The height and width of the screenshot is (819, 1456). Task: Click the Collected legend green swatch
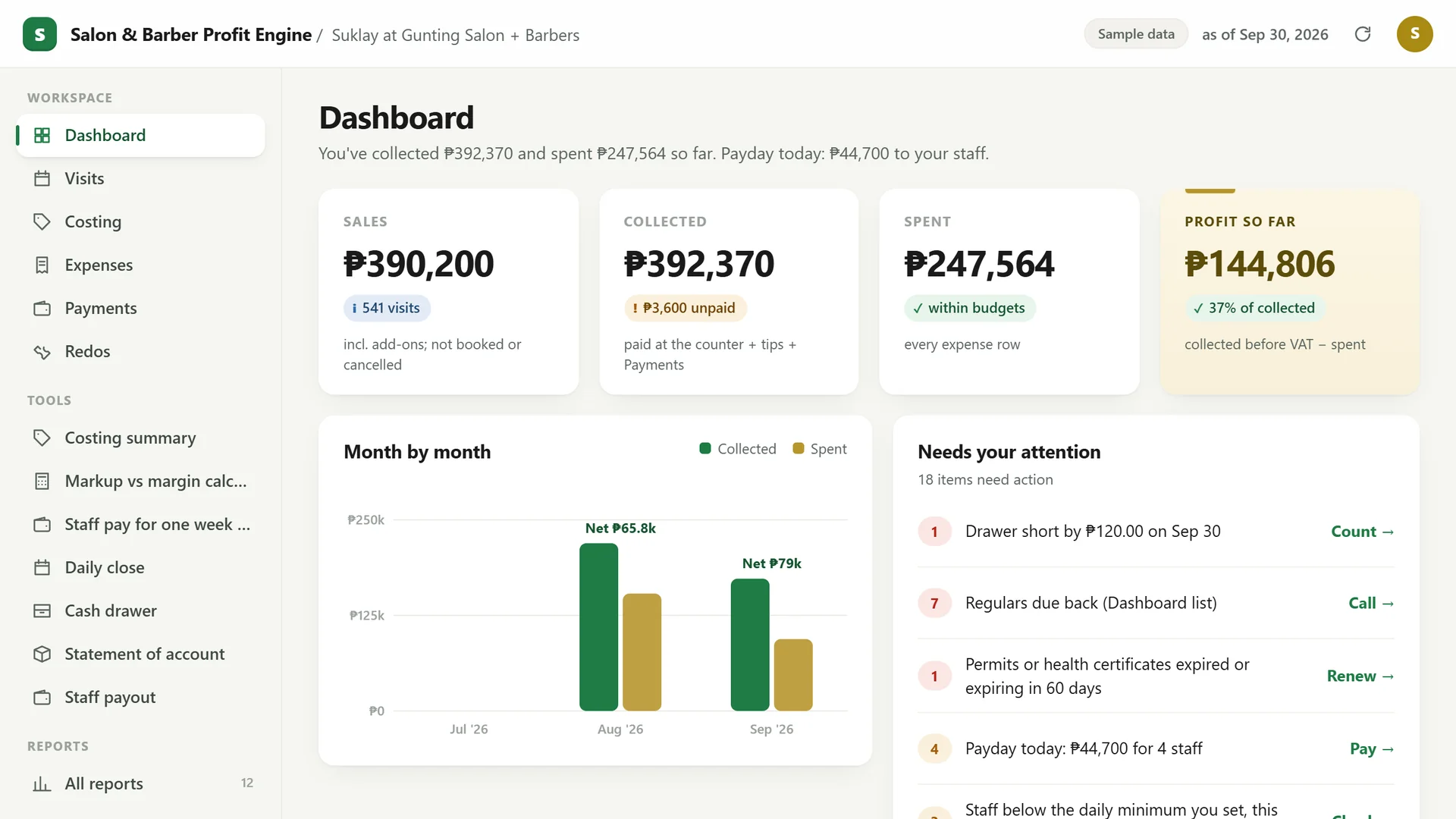click(x=704, y=448)
